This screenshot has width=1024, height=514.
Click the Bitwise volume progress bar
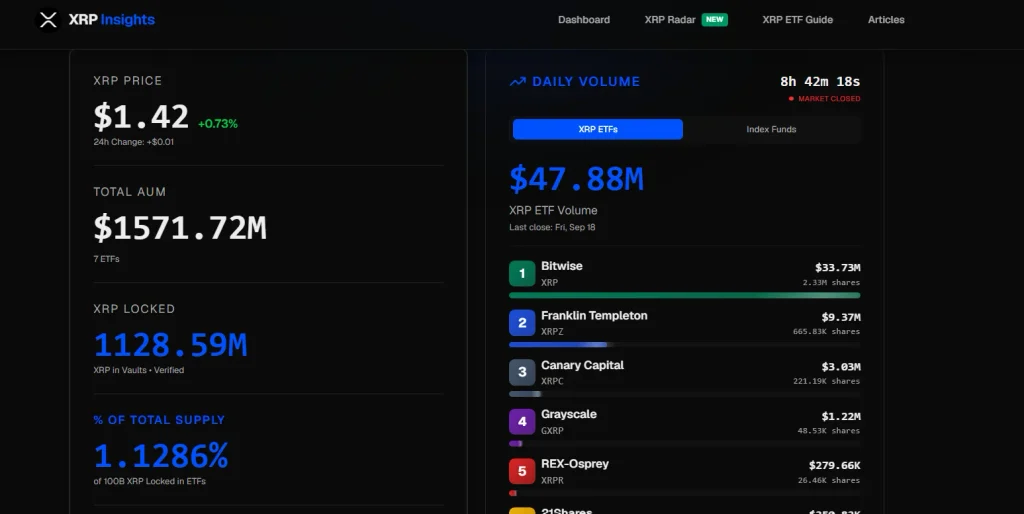pos(684,295)
